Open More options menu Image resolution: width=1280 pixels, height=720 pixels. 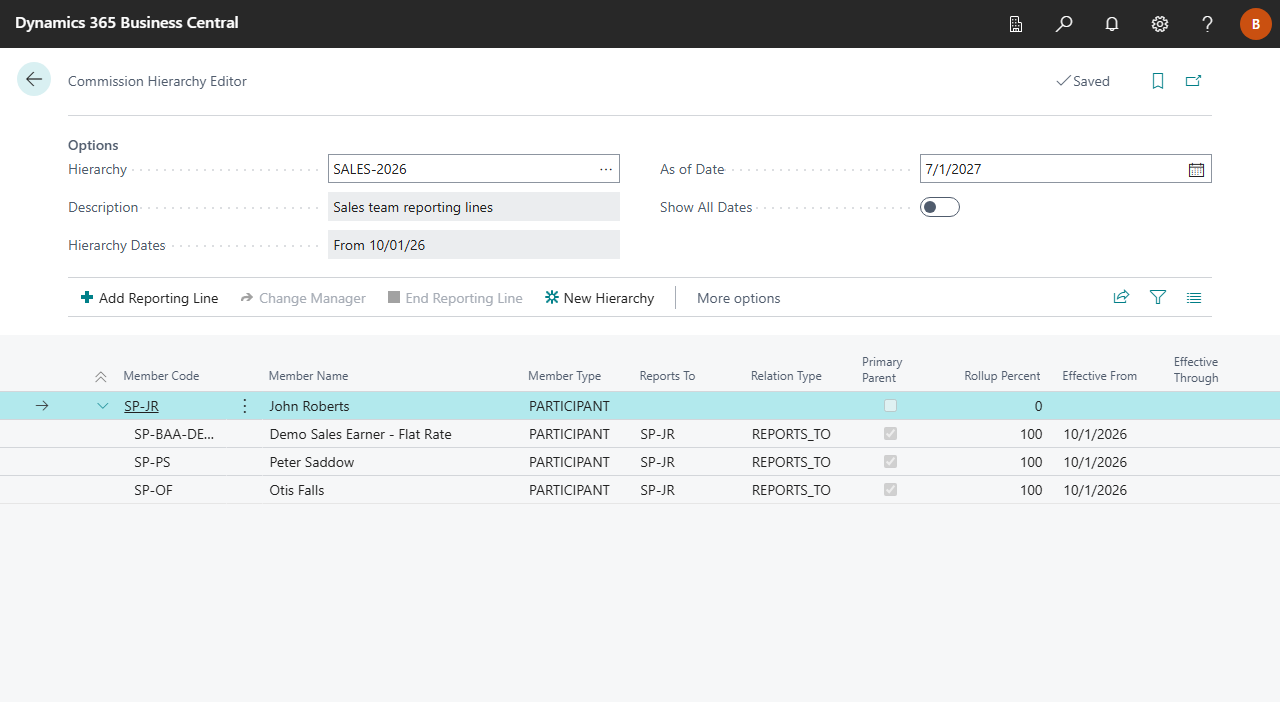coord(738,298)
